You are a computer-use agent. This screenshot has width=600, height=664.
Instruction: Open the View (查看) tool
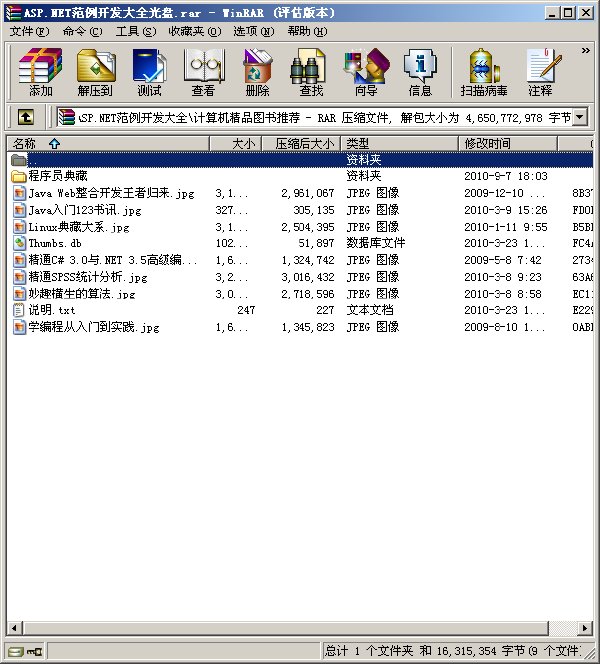[204, 72]
